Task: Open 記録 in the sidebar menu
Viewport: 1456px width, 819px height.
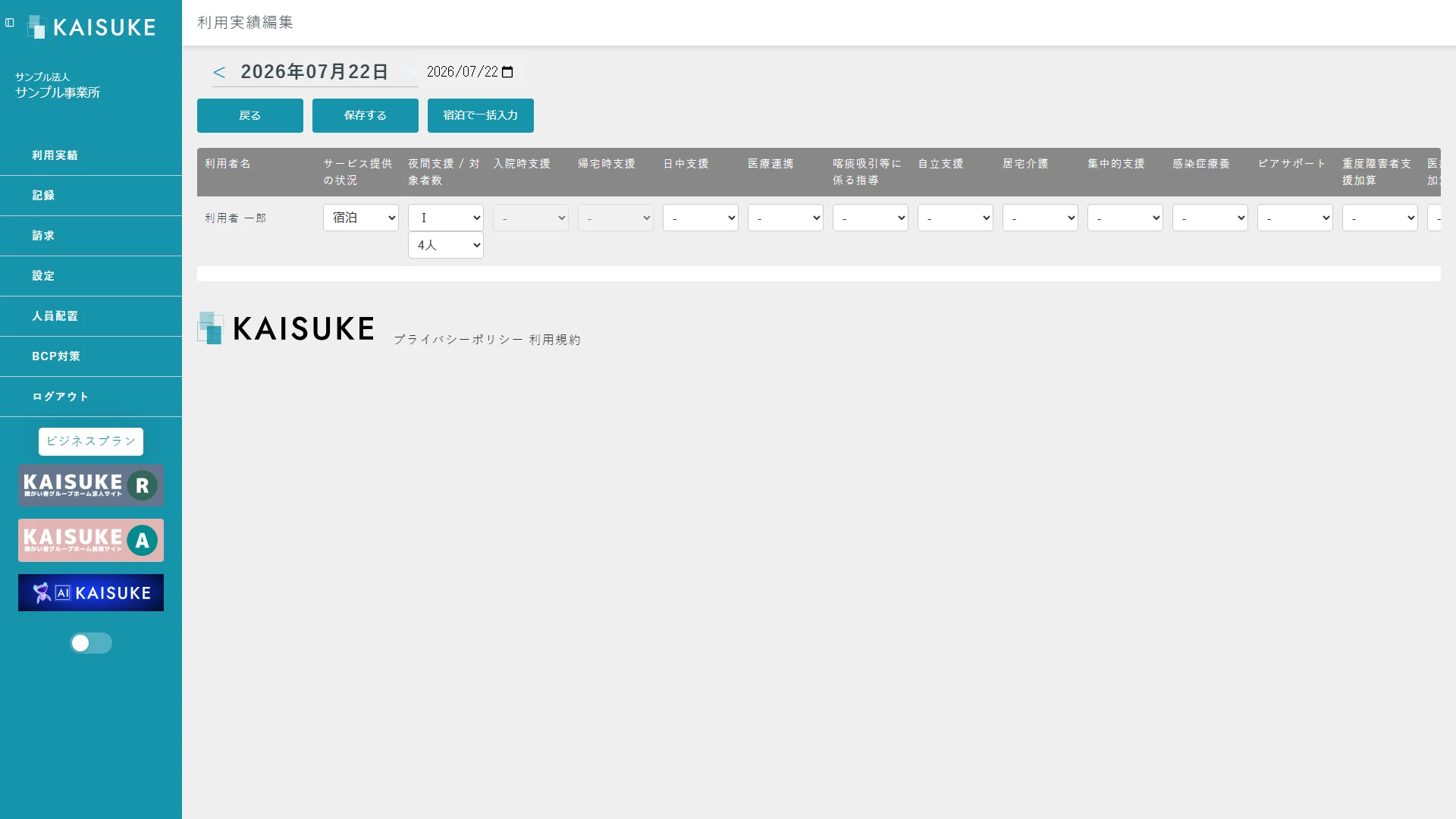Action: point(91,196)
